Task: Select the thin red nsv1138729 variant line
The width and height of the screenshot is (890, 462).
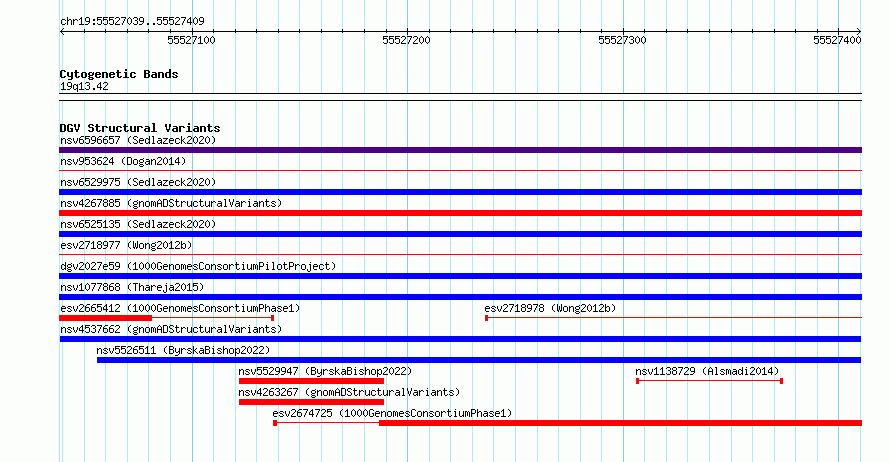Action: pos(710,381)
